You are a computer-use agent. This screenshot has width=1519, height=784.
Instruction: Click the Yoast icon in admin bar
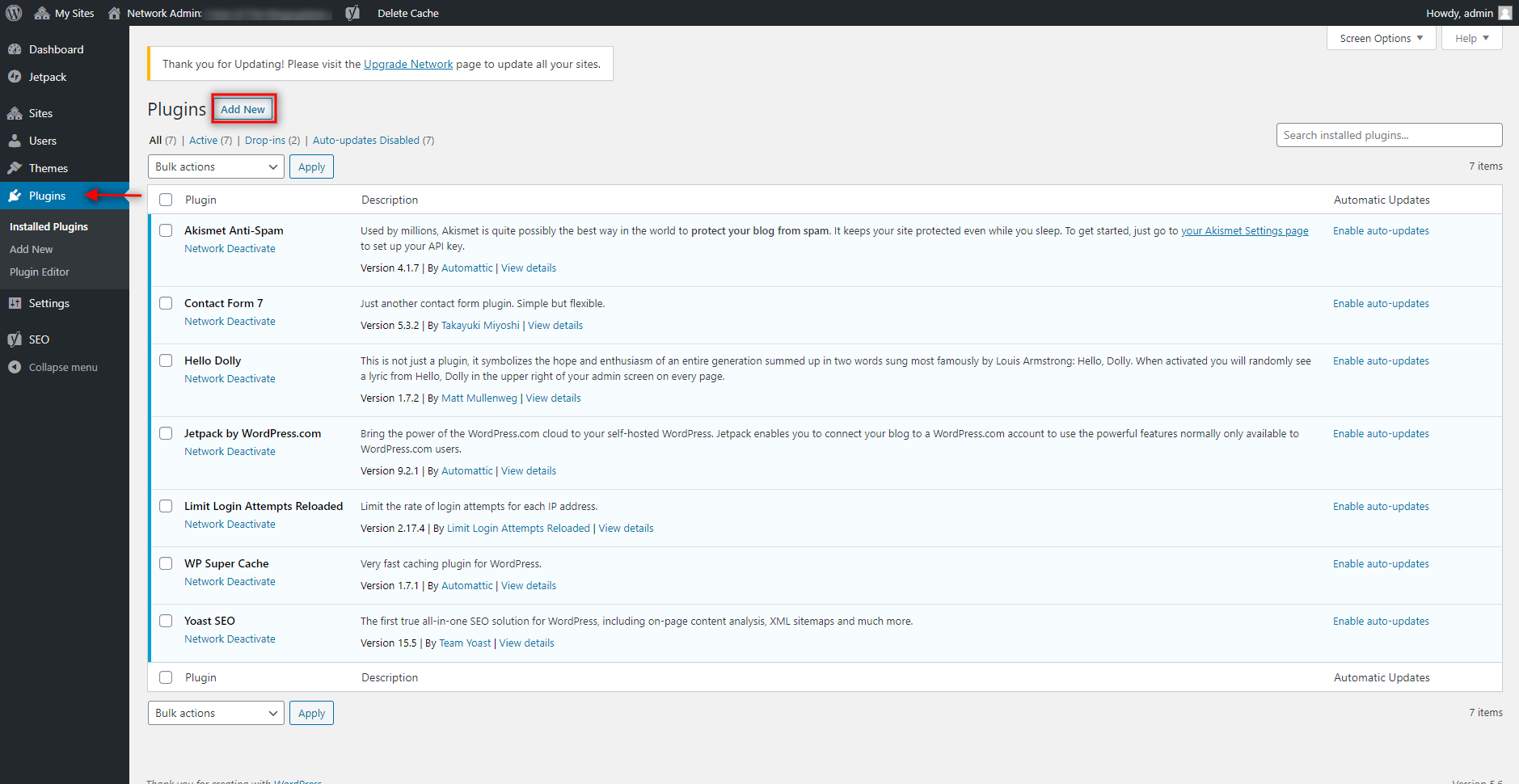click(x=352, y=13)
